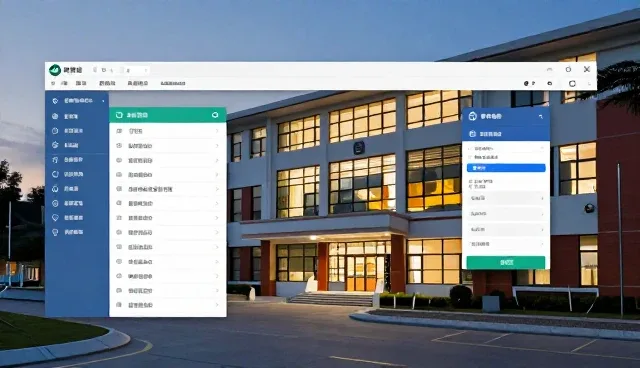
Task: Select the clock icon in the blue sidebar
Action: (x=55, y=131)
